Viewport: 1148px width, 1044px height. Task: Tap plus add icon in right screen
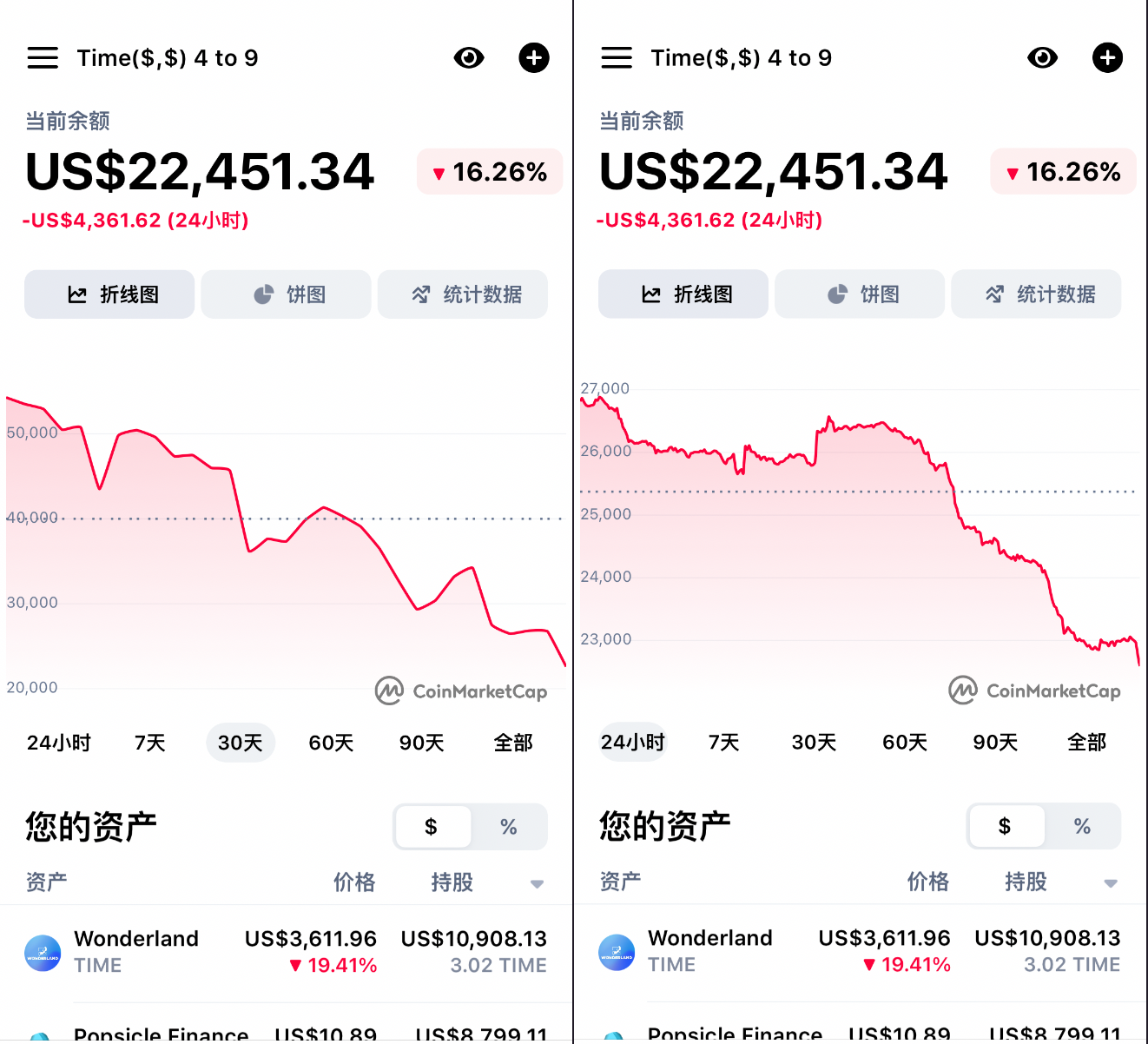point(1107,58)
